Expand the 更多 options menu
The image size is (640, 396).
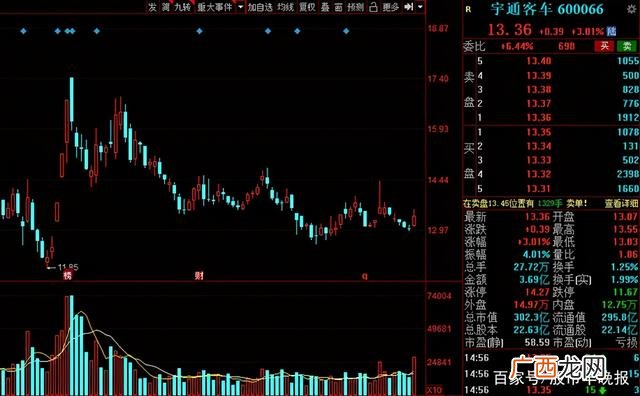(x=391, y=7)
